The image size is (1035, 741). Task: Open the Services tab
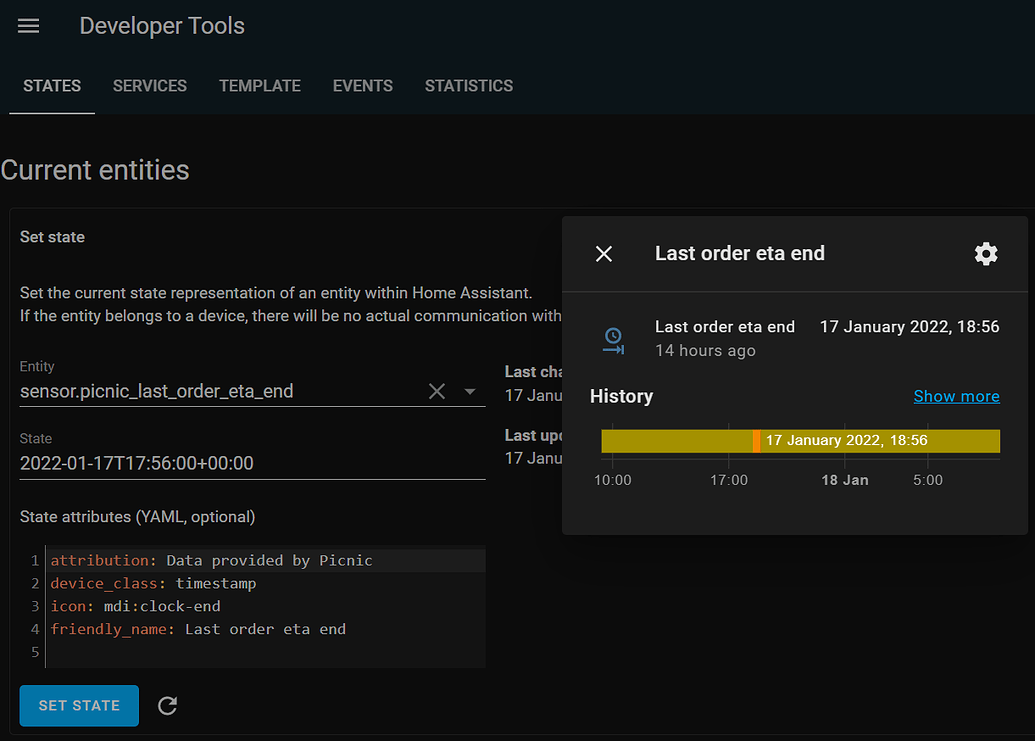pos(150,86)
